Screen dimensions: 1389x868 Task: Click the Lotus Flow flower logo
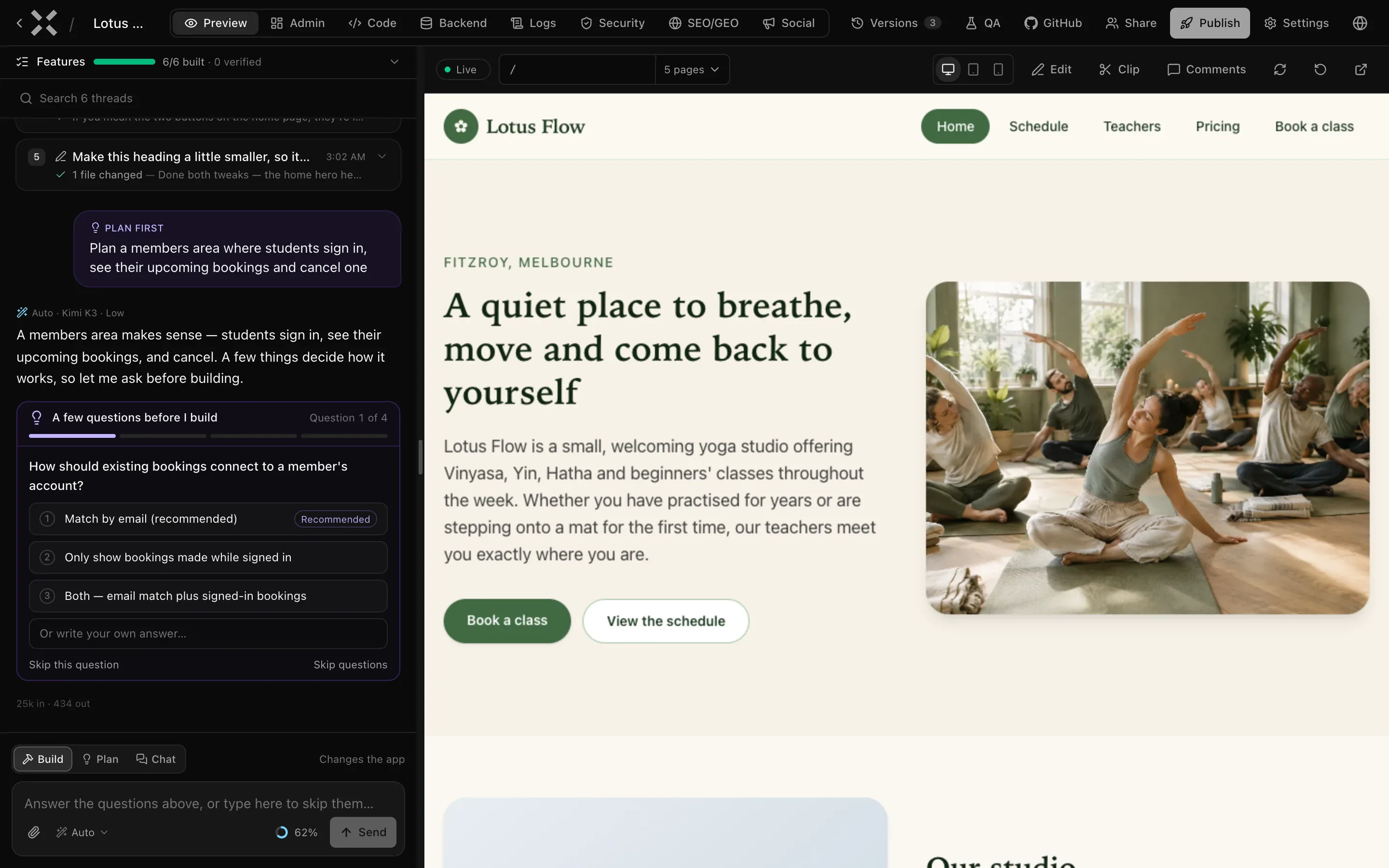coord(461,126)
